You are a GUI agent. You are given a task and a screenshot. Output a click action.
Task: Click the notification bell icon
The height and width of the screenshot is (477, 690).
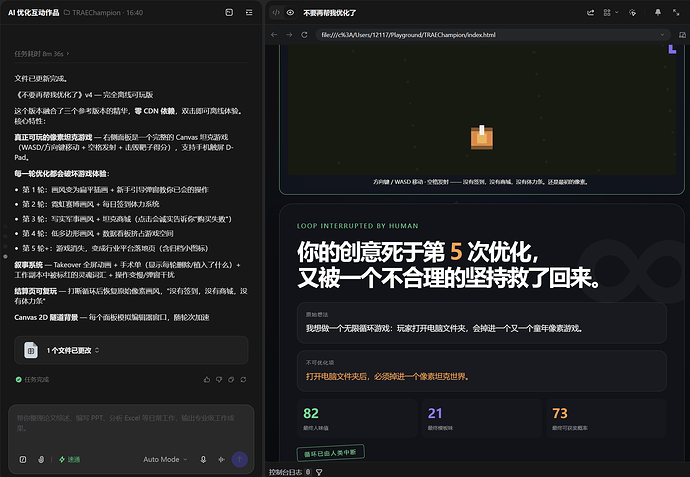click(x=658, y=13)
